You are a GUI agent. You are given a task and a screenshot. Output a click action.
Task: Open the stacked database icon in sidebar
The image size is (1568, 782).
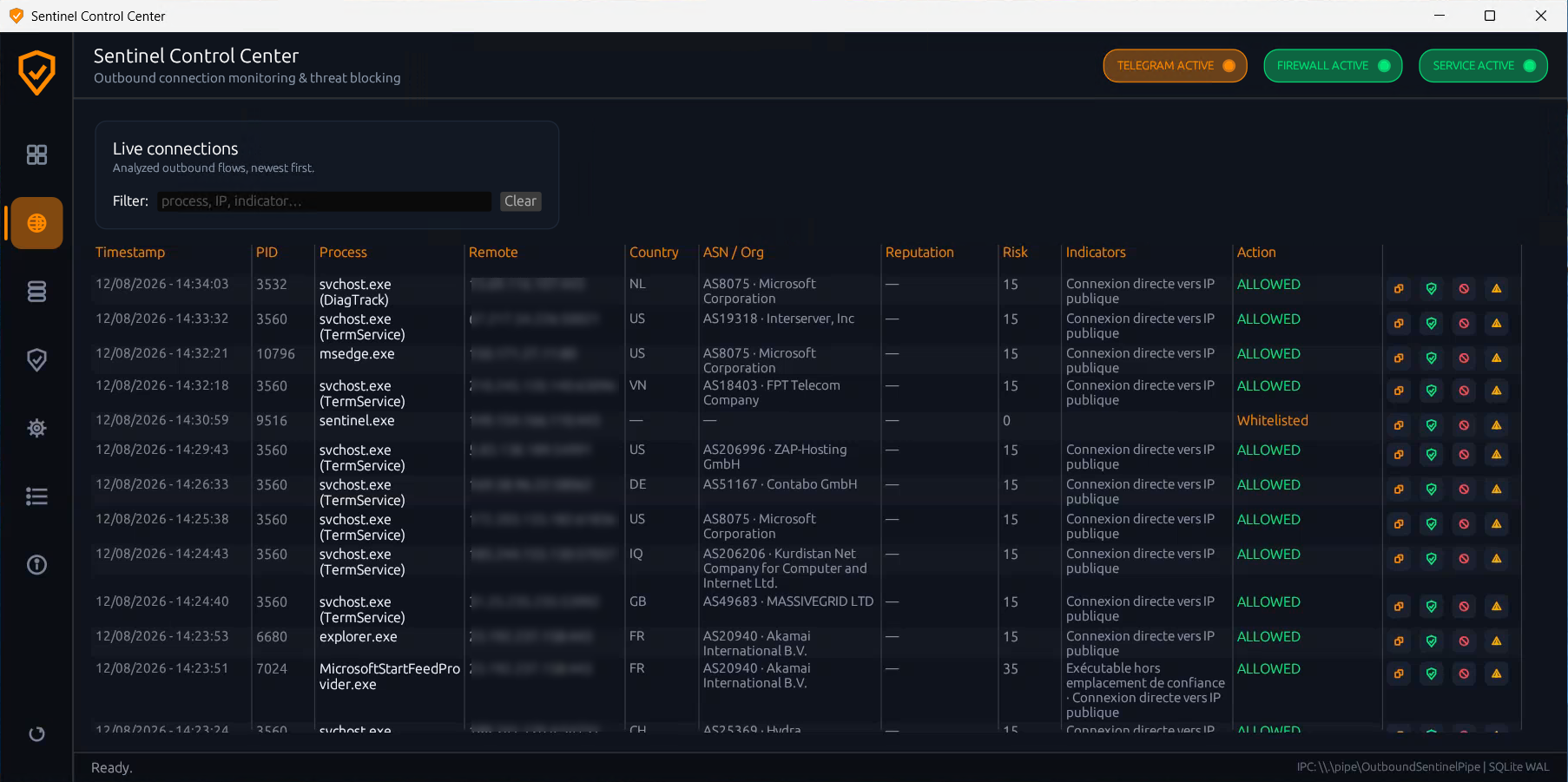36,292
